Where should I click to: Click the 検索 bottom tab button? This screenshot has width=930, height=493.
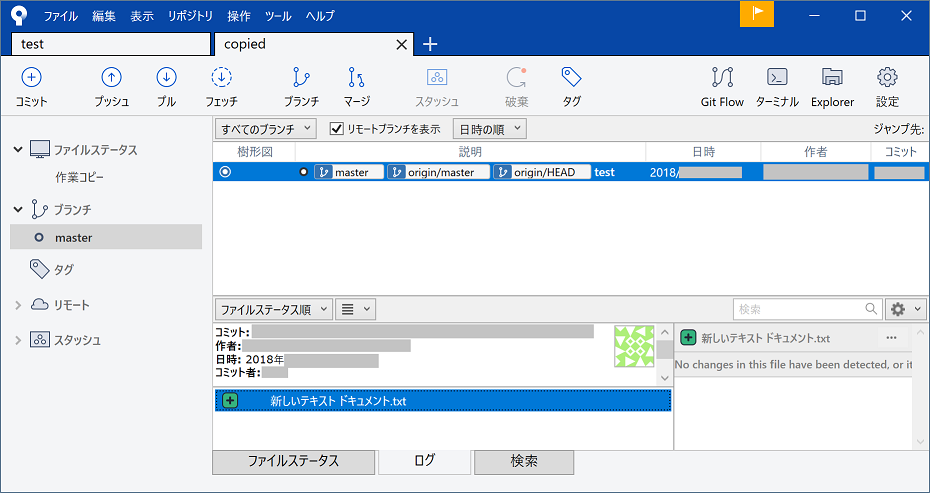pyautogui.click(x=523, y=461)
